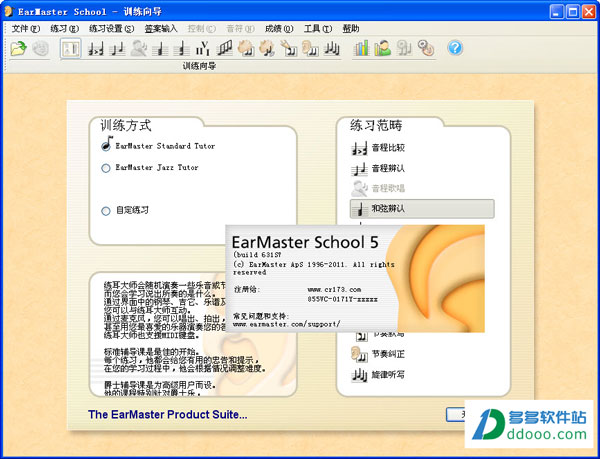Click the melodic dictation notes toolbar icon
600x459 pixels.
(331, 49)
